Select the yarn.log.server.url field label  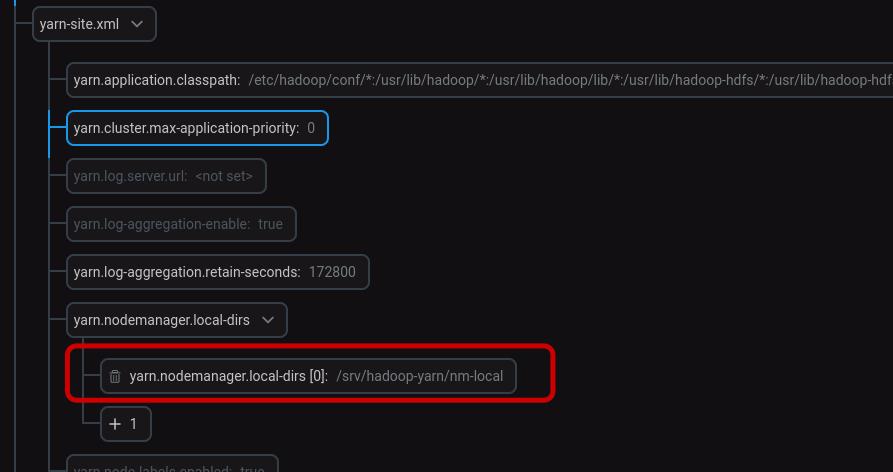point(130,176)
